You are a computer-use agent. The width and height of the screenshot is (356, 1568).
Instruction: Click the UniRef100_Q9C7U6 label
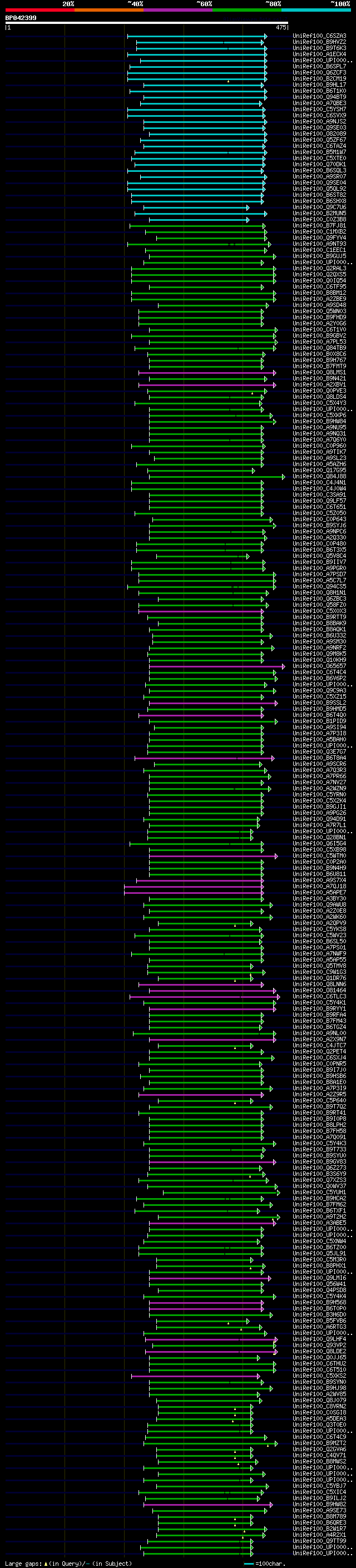[319, 207]
